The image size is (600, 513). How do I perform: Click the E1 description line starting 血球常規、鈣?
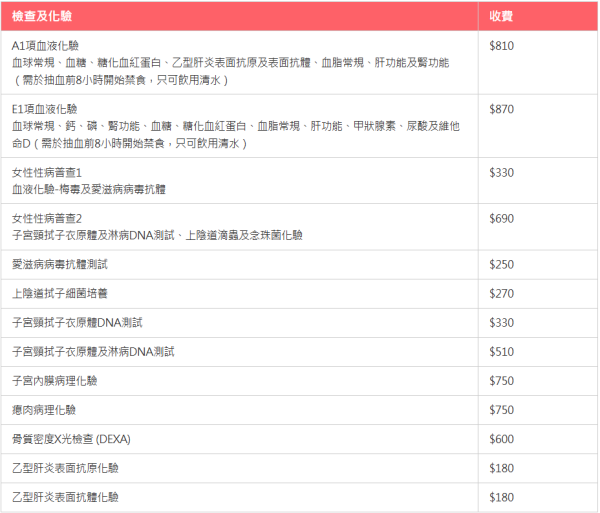coord(236,126)
